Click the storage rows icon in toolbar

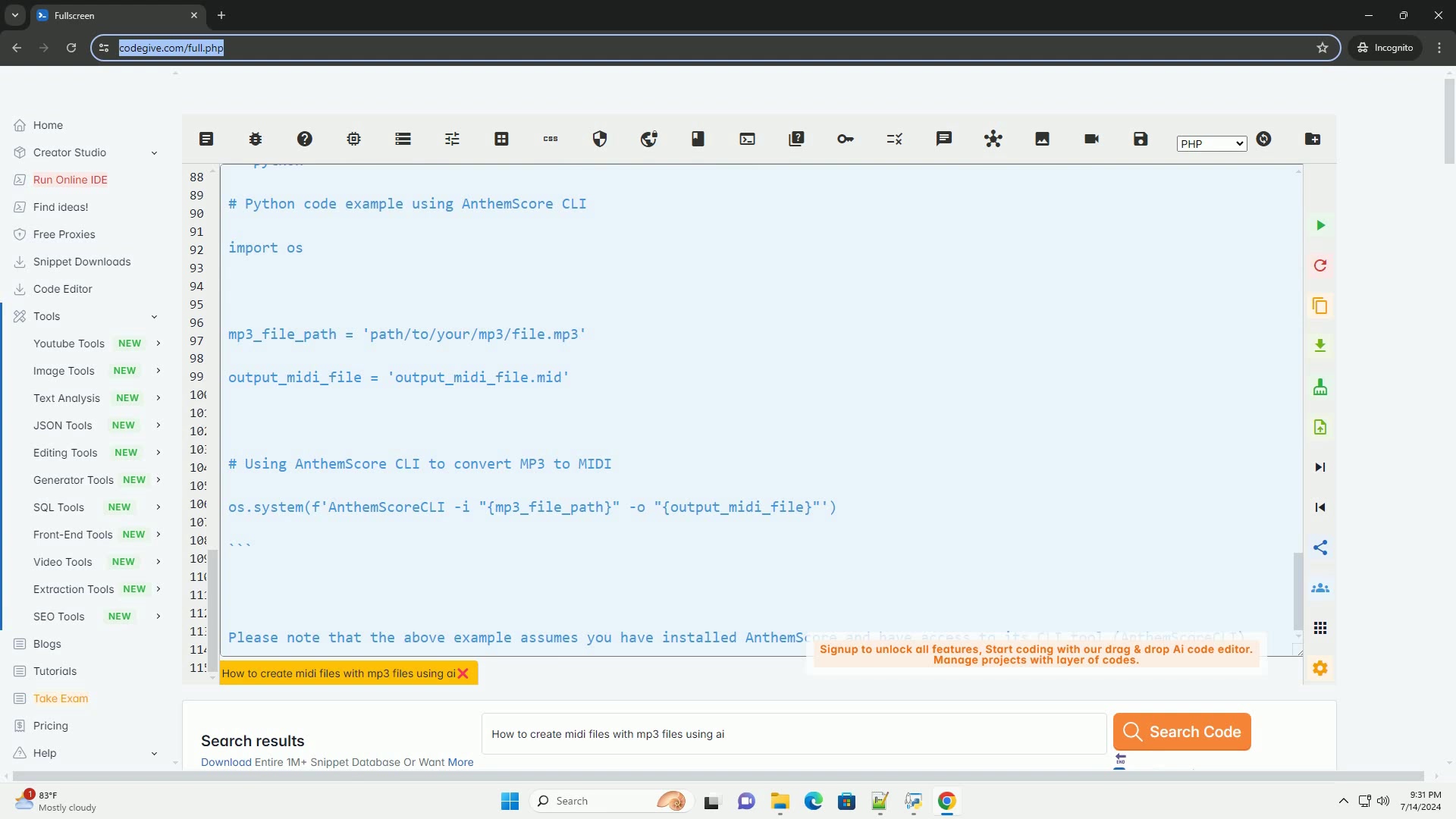coord(403,139)
